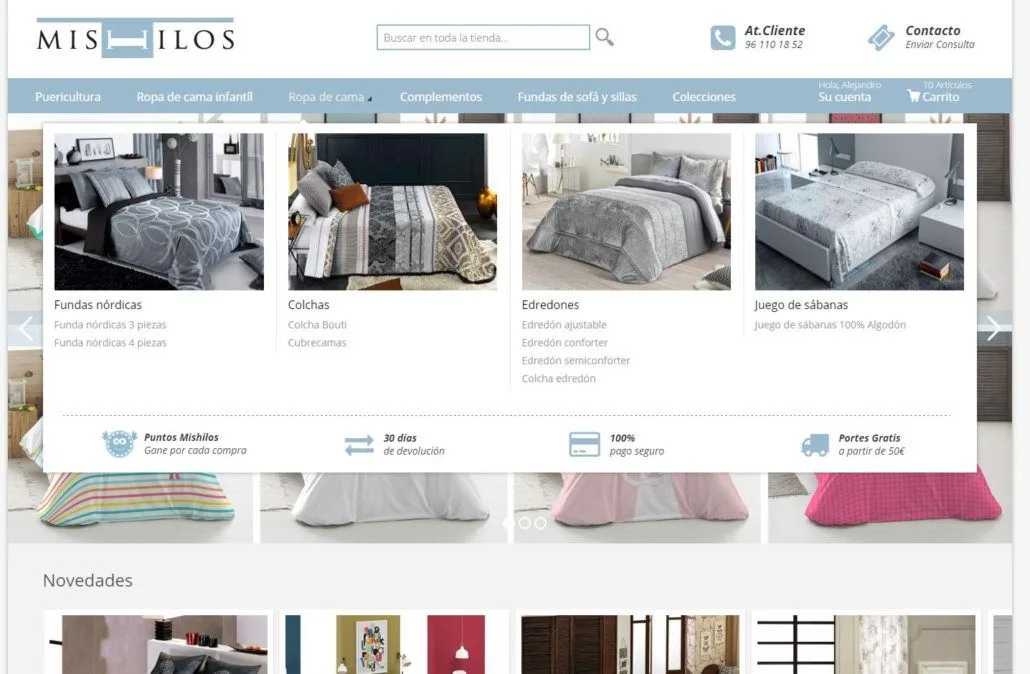Select the second carousel slide dot

524,523
